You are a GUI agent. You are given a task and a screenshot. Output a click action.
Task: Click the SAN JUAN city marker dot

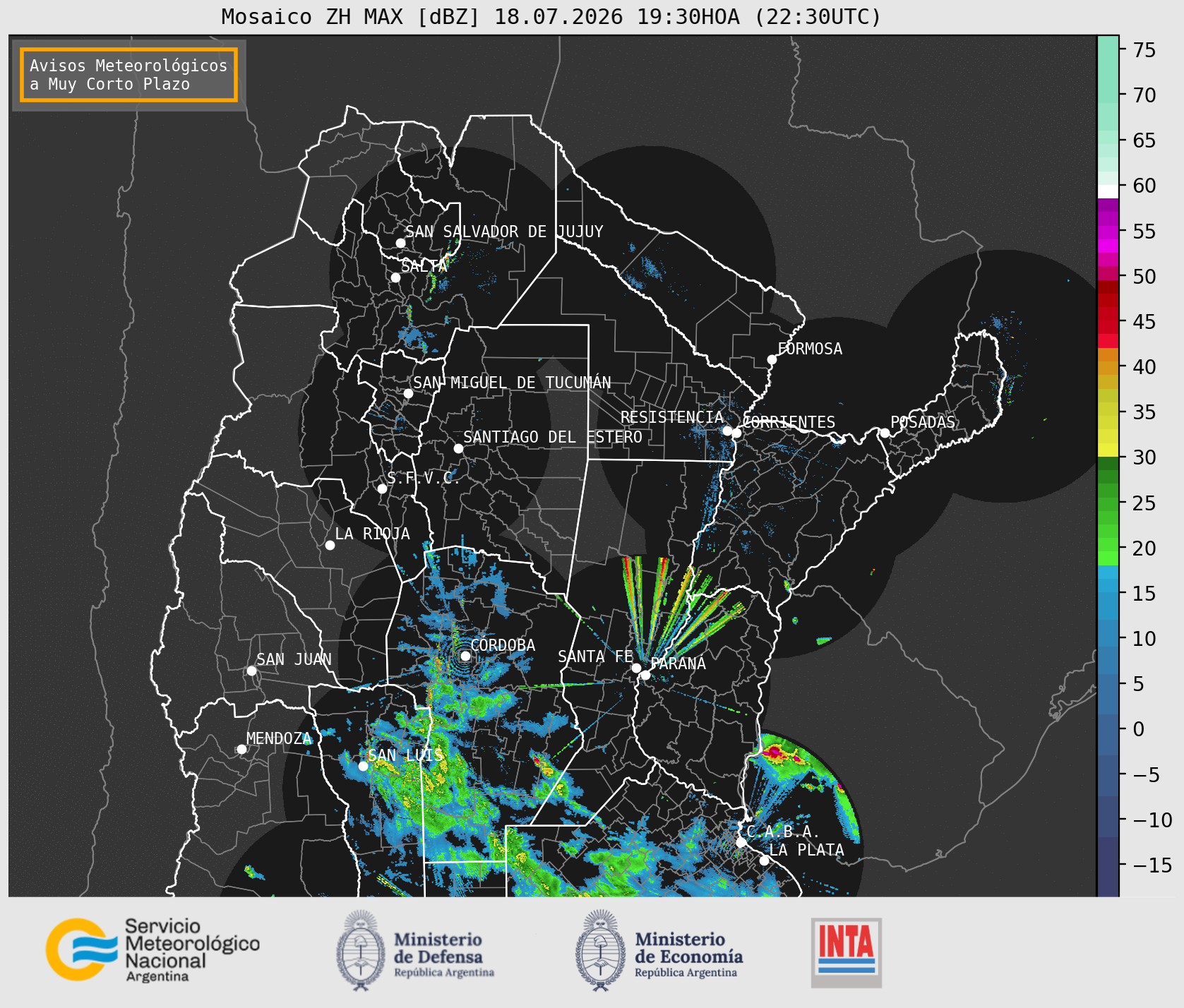point(251,671)
